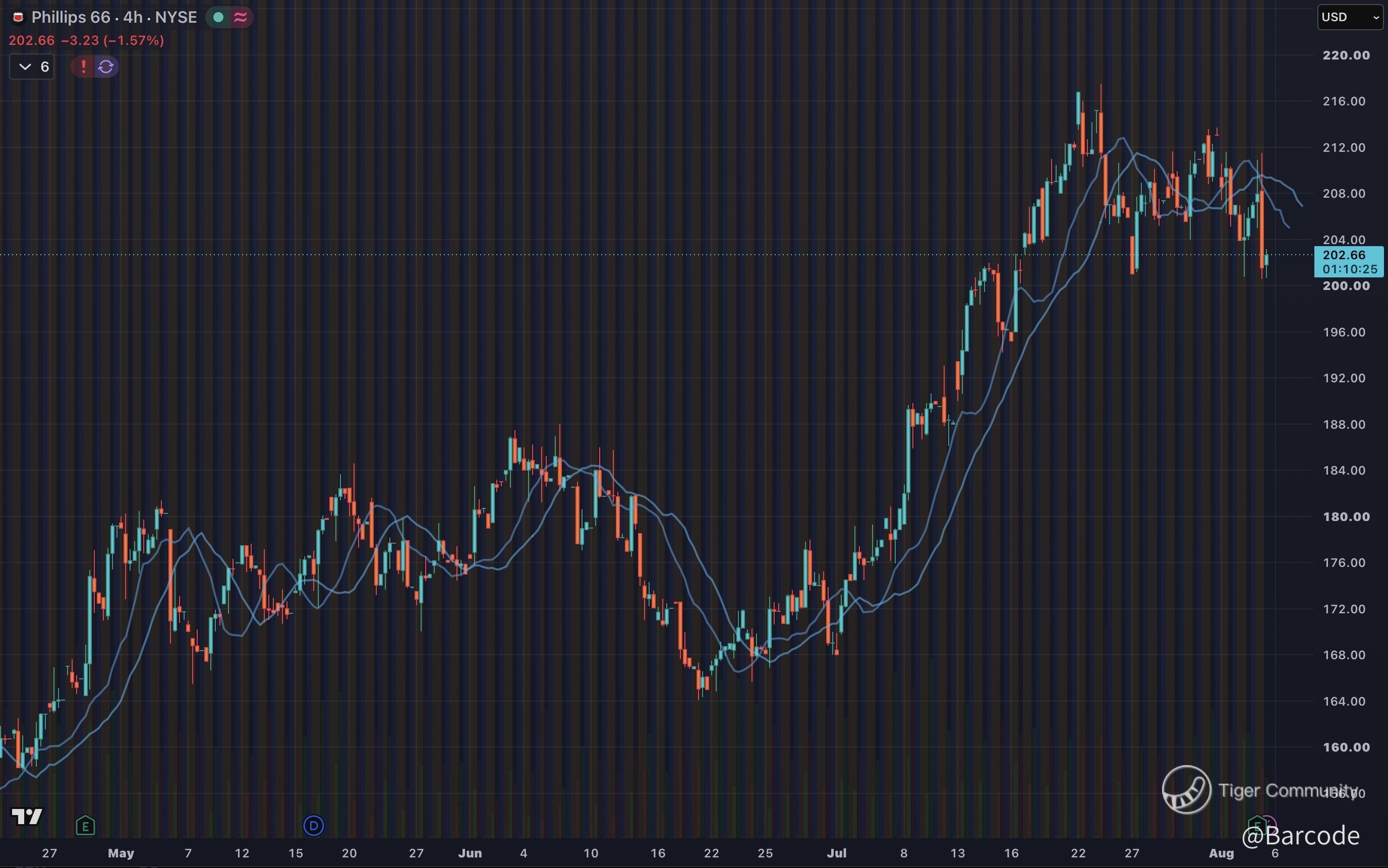The image size is (1388, 868).
Task: Click the Jun label on time axis
Action: tap(470, 853)
